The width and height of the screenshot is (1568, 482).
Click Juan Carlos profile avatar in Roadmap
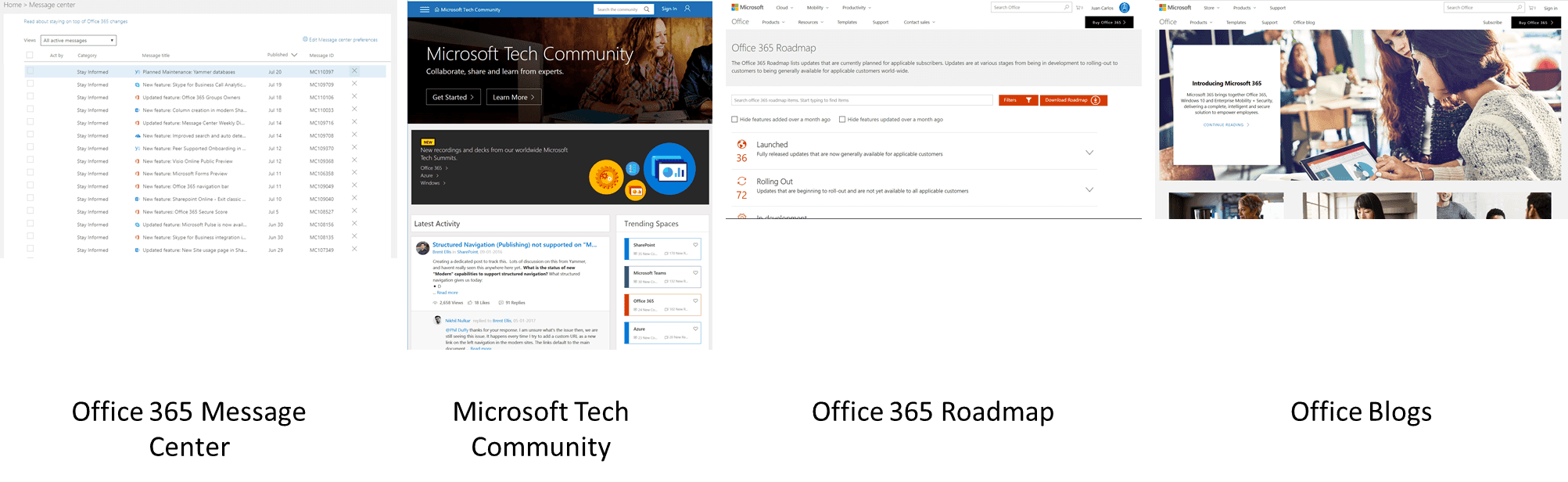tap(1125, 8)
